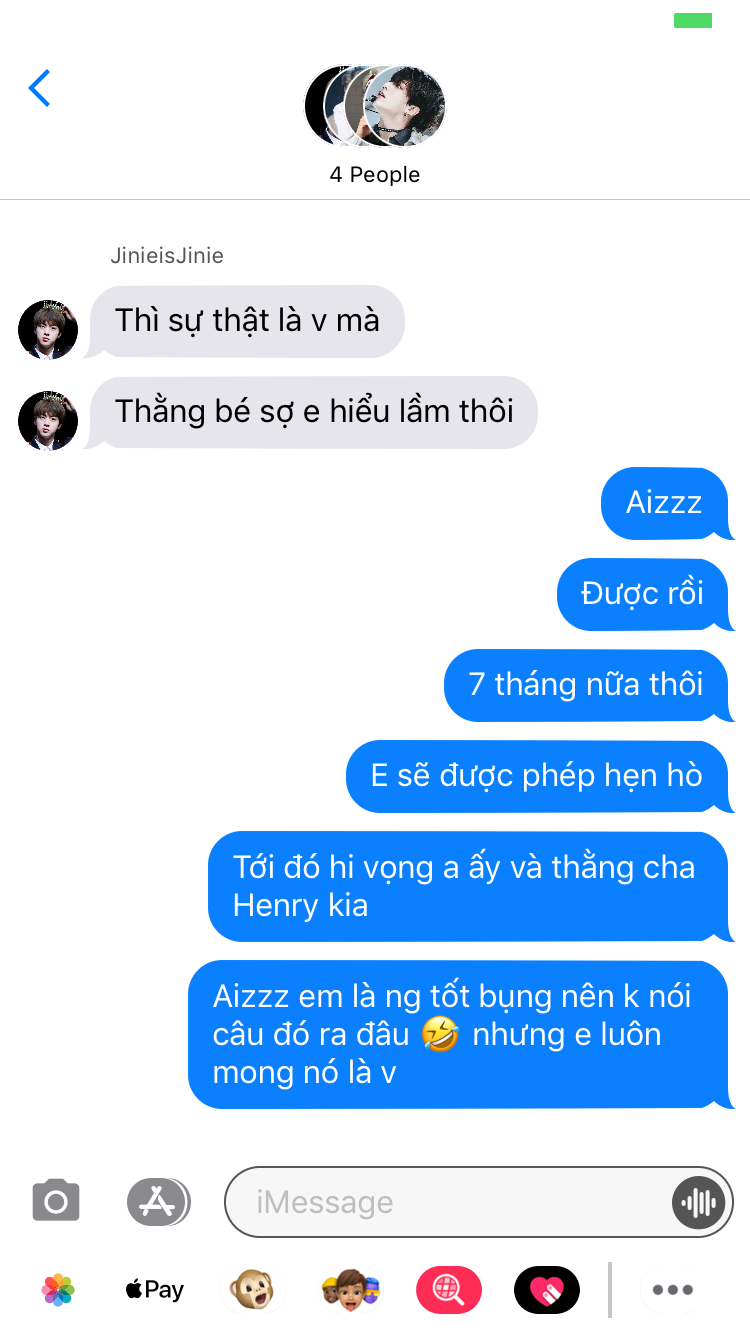Tap the audio record waveform button
Viewport: 750px width, 1334px height.
pos(698,1202)
